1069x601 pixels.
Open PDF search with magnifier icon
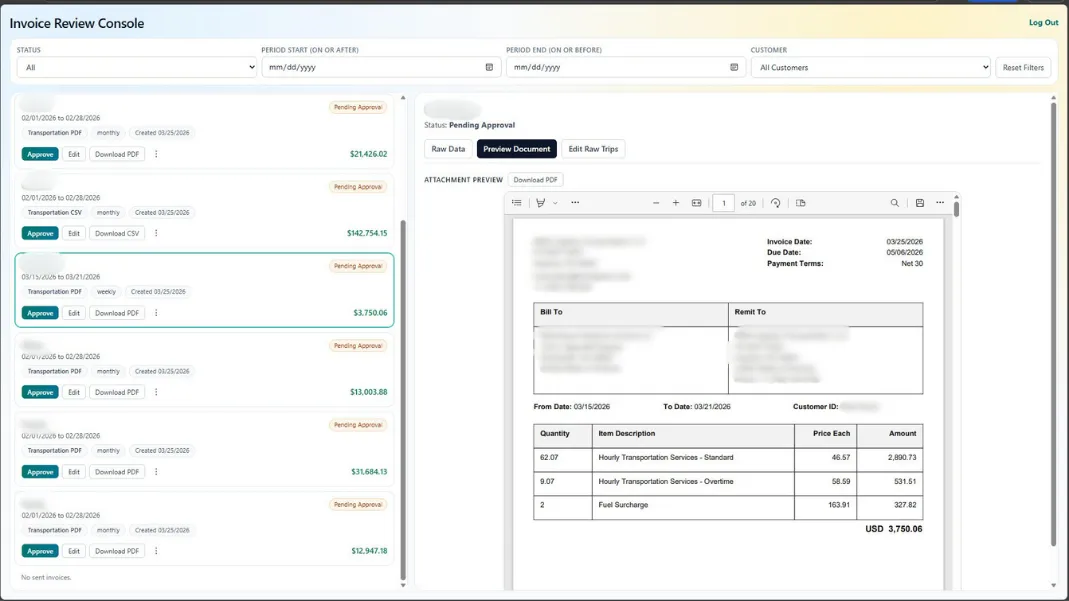(893, 202)
